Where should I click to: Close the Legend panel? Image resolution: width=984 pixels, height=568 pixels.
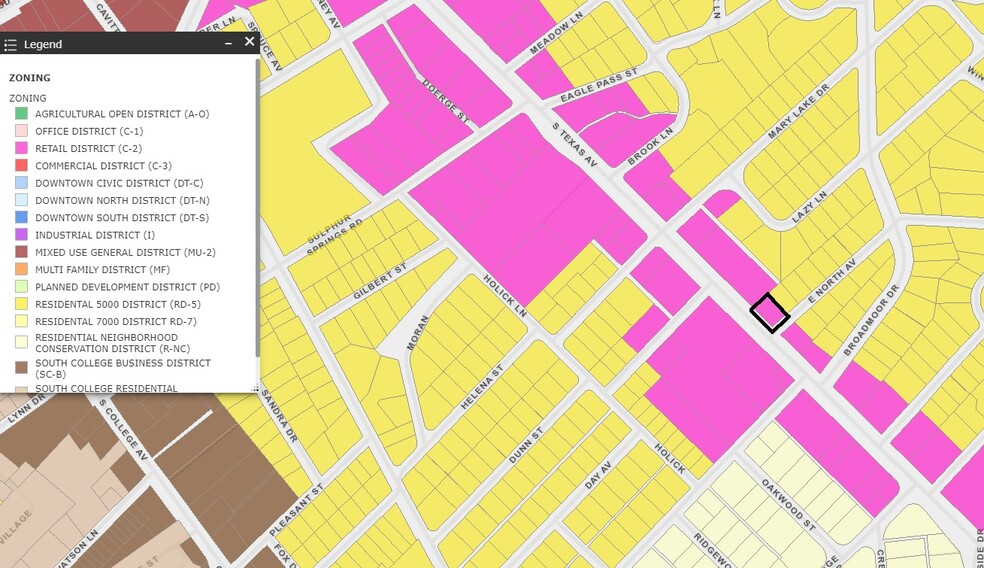tap(249, 41)
